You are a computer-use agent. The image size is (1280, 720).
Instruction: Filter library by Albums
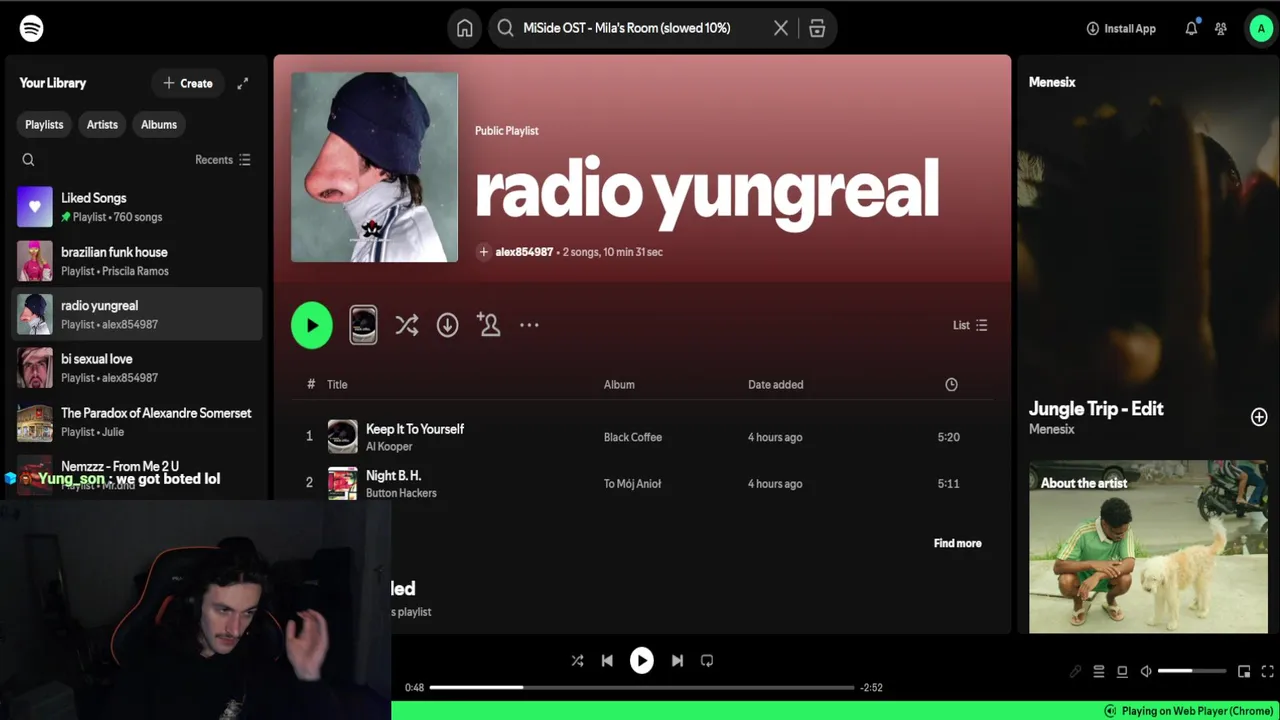tap(159, 125)
